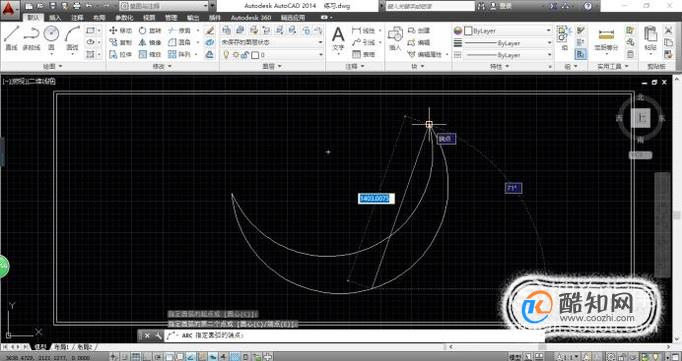The width and height of the screenshot is (682, 361).
Task: Click the Paste (粘贴) clipboard icon
Action: (651, 38)
